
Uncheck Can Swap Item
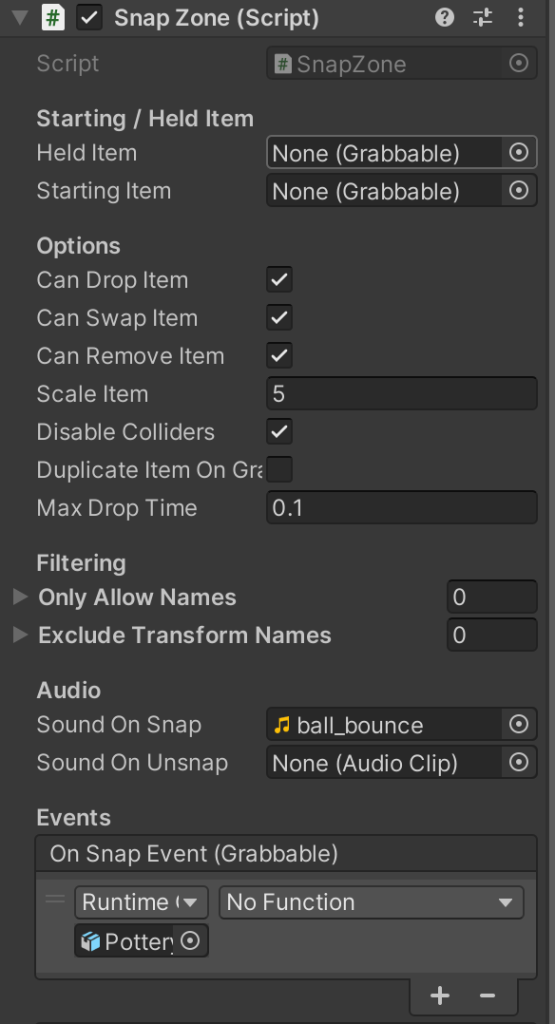(x=279, y=318)
